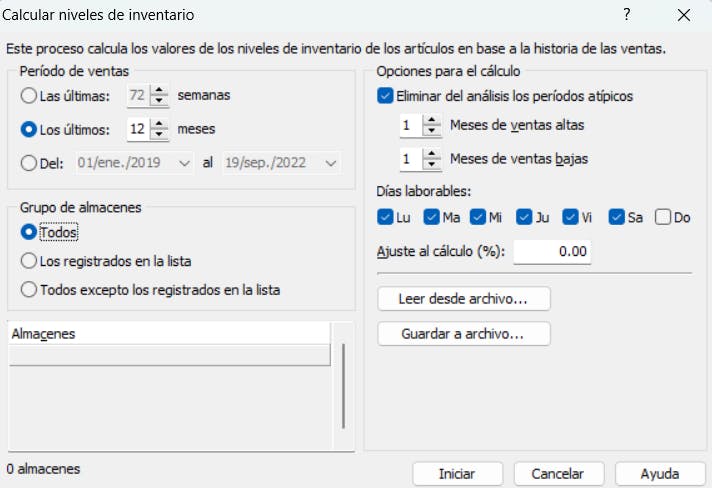Increase Meses de ventas altas value
The image size is (712, 488).
(431, 120)
